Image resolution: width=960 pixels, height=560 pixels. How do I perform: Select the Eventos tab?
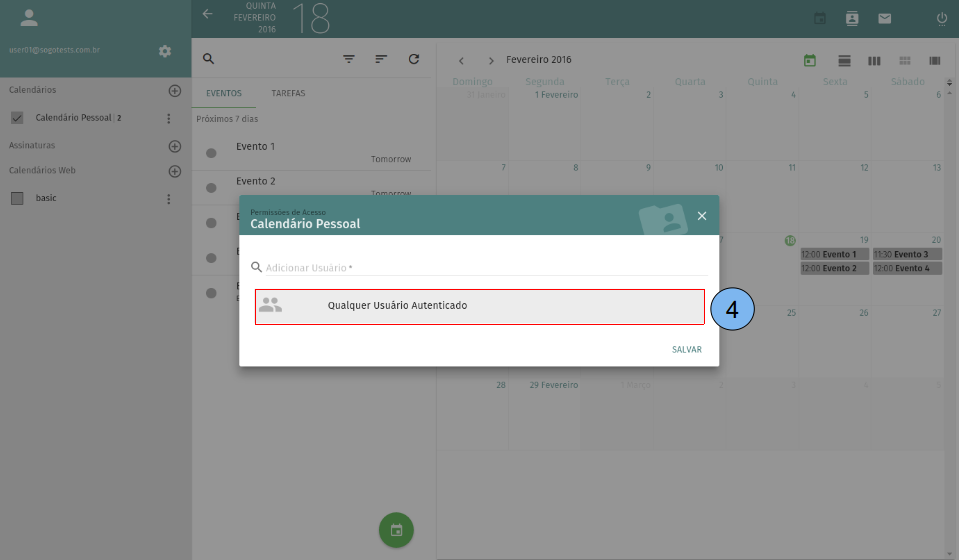pos(223,93)
